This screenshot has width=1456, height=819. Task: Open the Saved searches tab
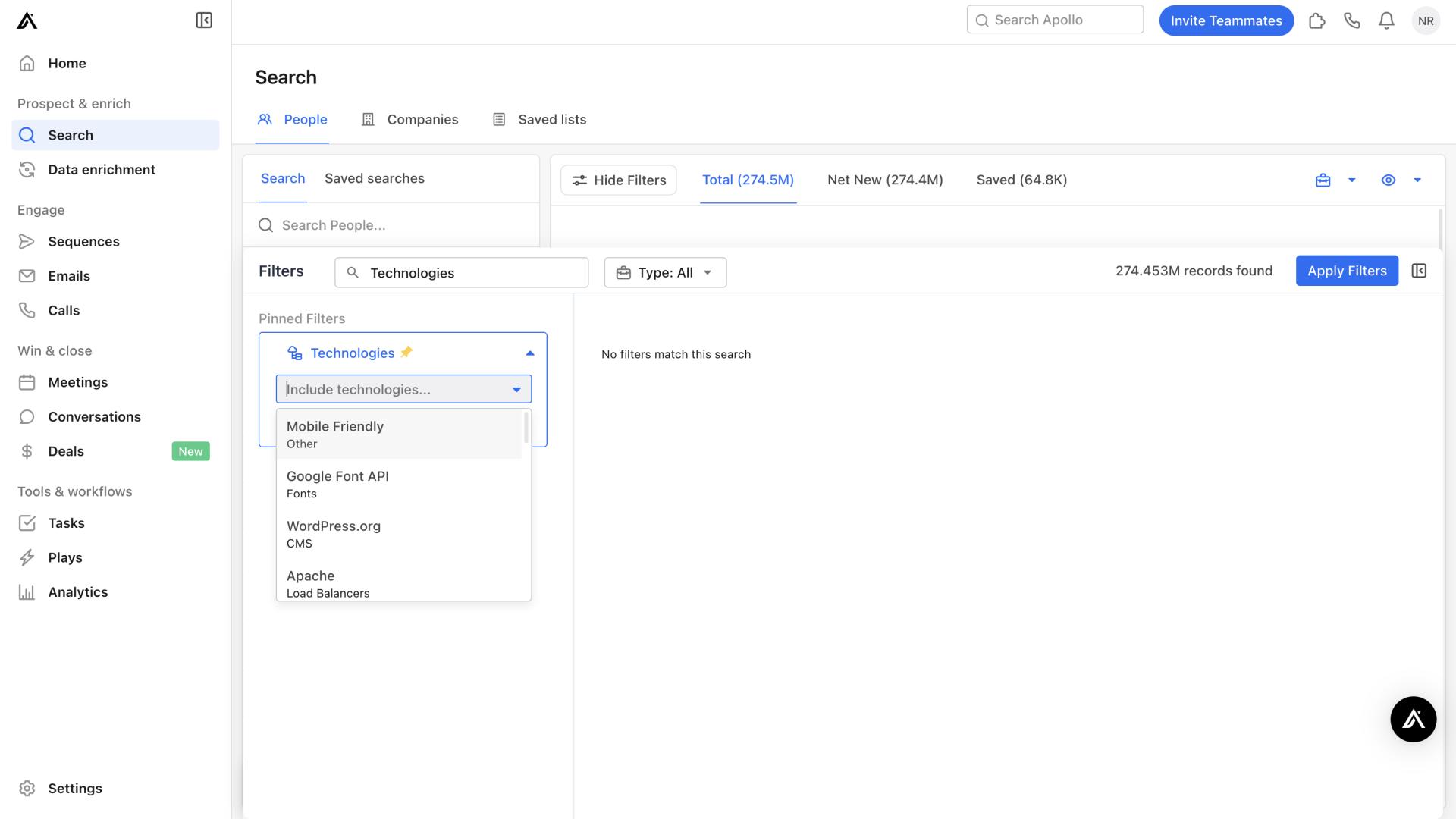click(375, 178)
